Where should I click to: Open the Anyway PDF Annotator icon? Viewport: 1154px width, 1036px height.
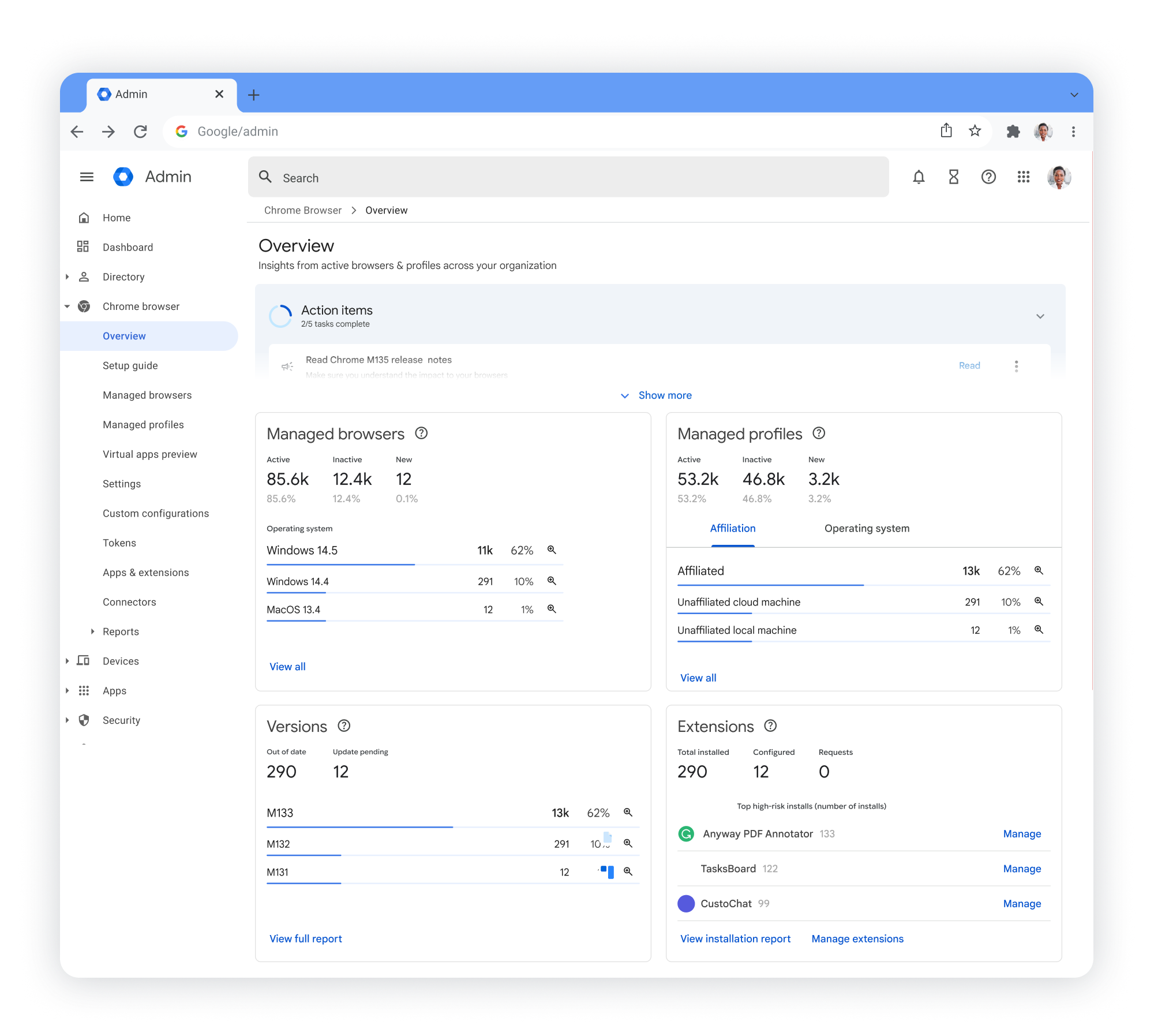point(686,833)
